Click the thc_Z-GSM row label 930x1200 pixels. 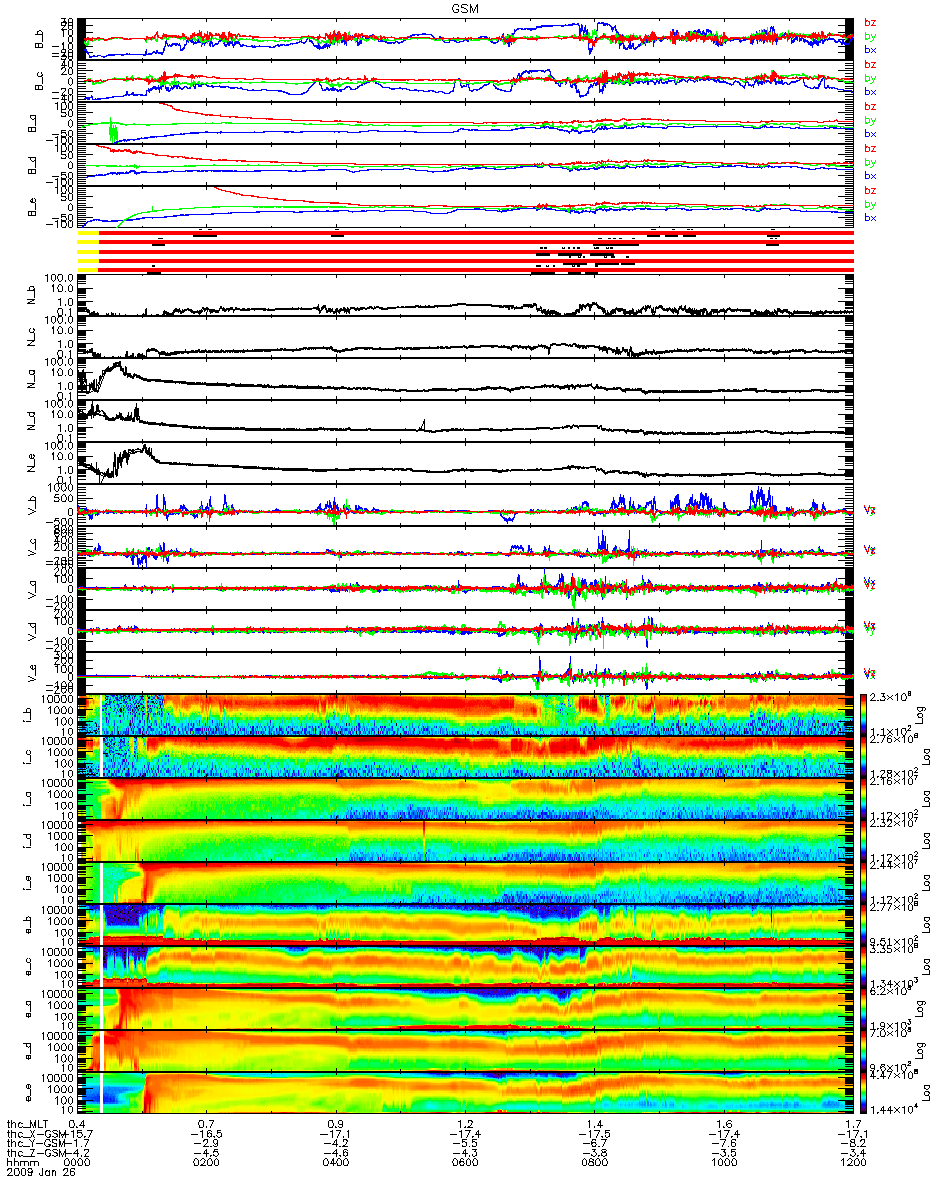point(35,1151)
